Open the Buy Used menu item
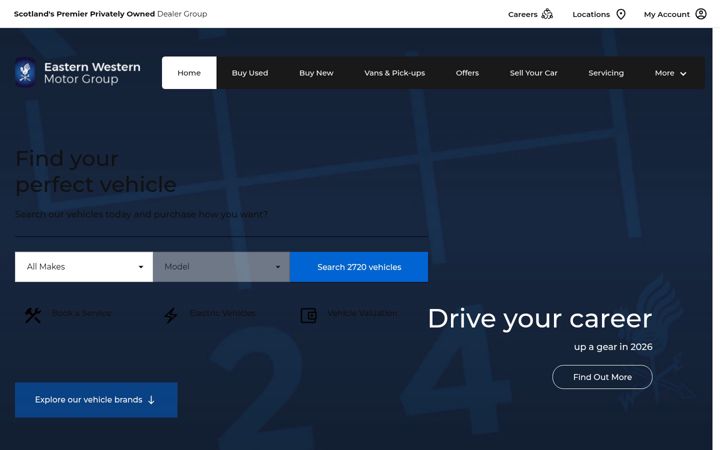The image size is (720, 450). (250, 73)
